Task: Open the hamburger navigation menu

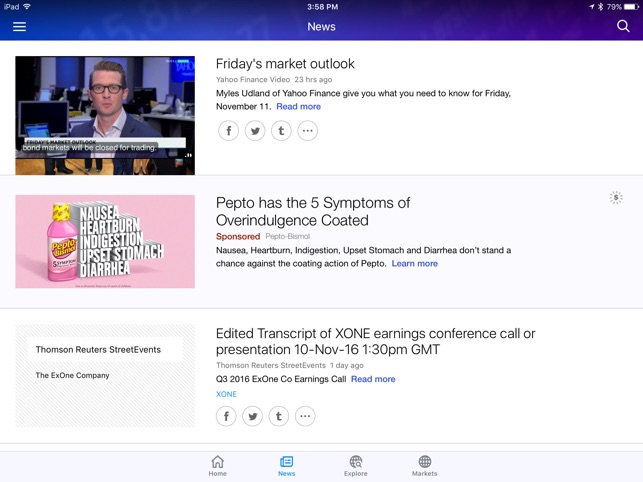Action: pos(19,27)
